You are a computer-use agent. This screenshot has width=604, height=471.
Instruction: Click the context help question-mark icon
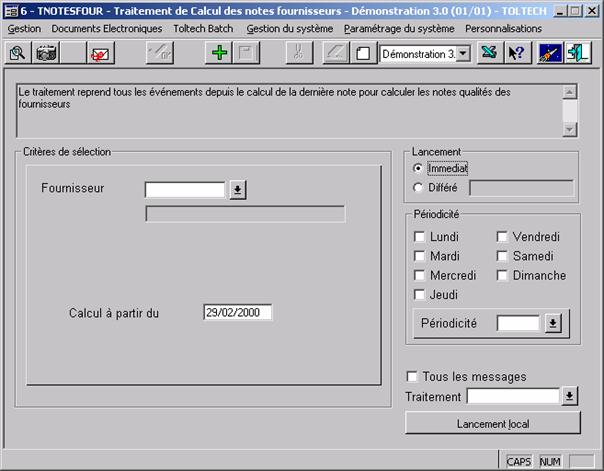coord(516,53)
